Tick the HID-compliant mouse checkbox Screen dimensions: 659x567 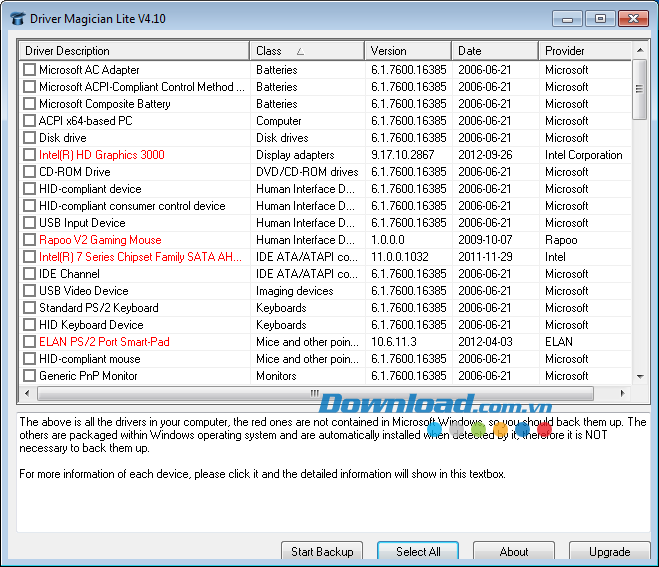[x=29, y=359]
